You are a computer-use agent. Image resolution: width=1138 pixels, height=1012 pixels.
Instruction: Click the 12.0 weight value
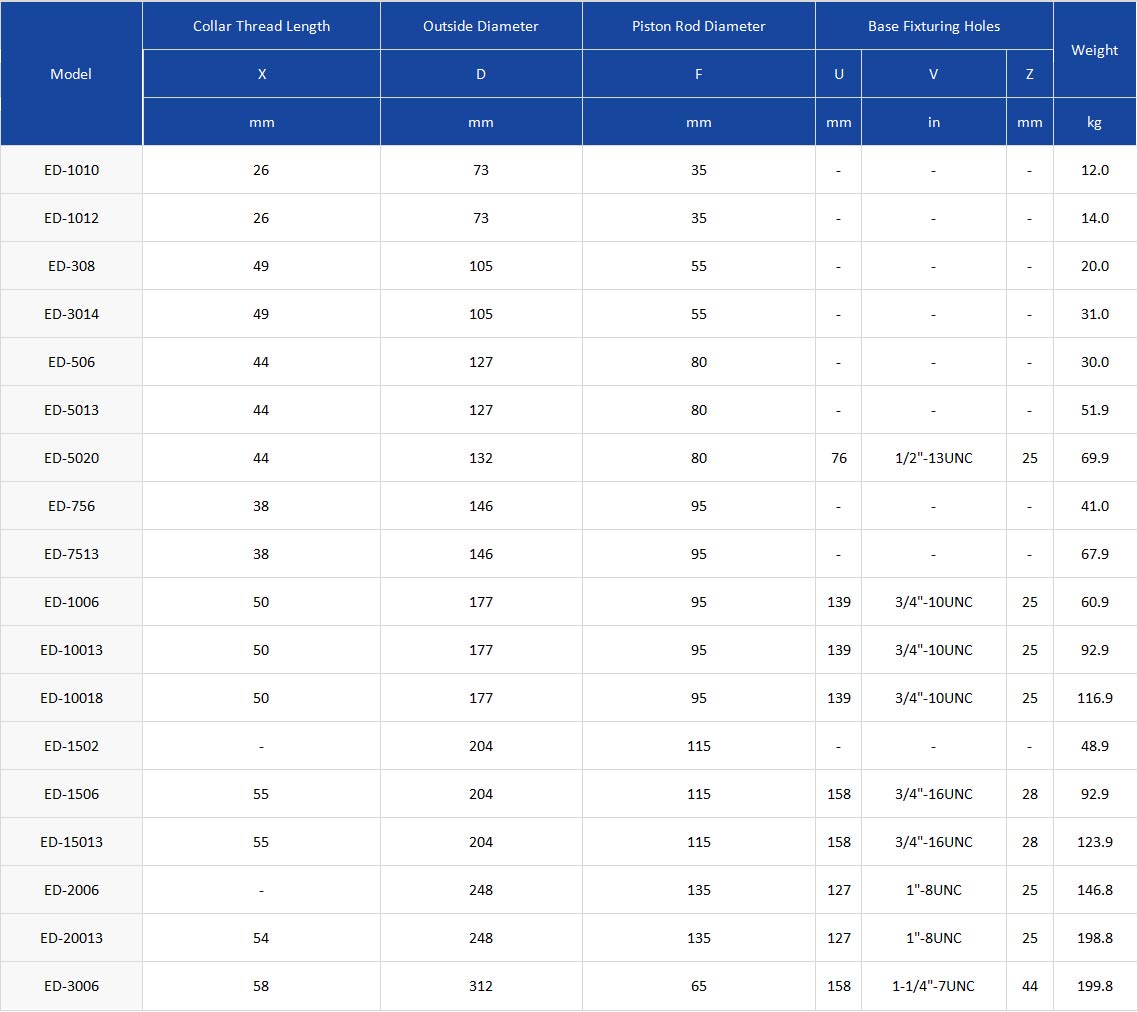[x=1094, y=170]
